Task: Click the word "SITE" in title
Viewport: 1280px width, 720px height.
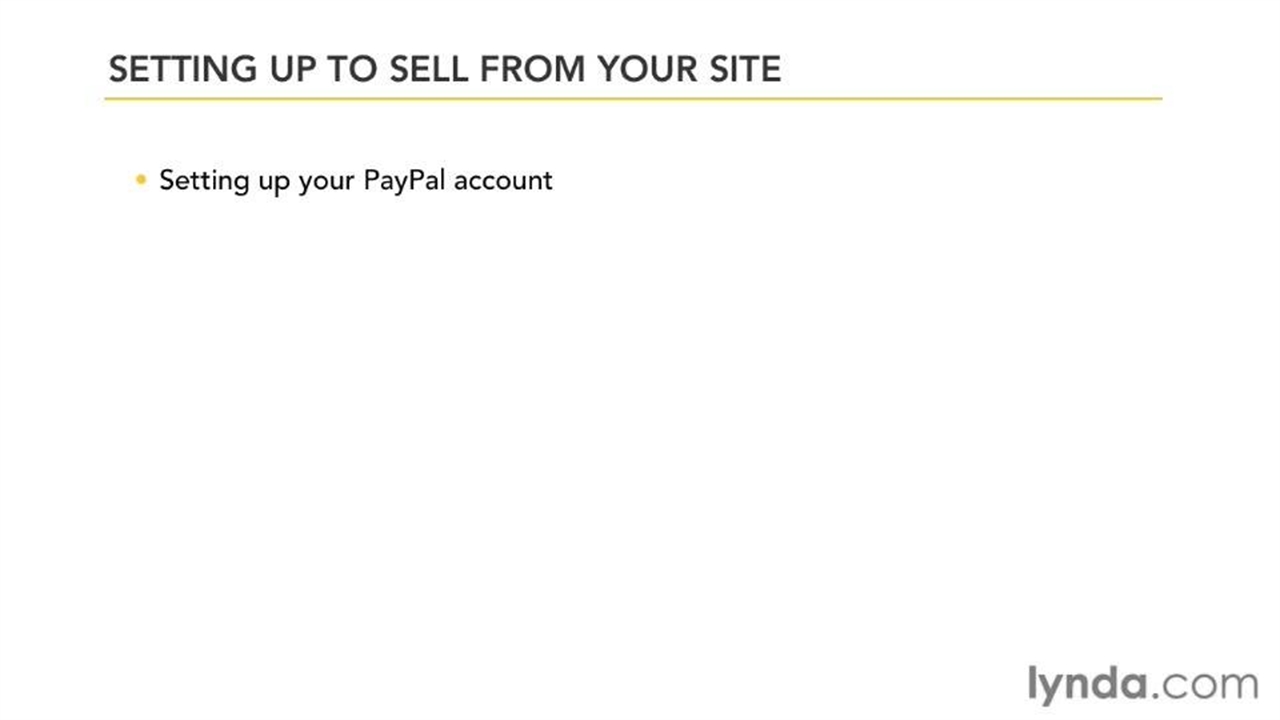Action: tap(740, 69)
